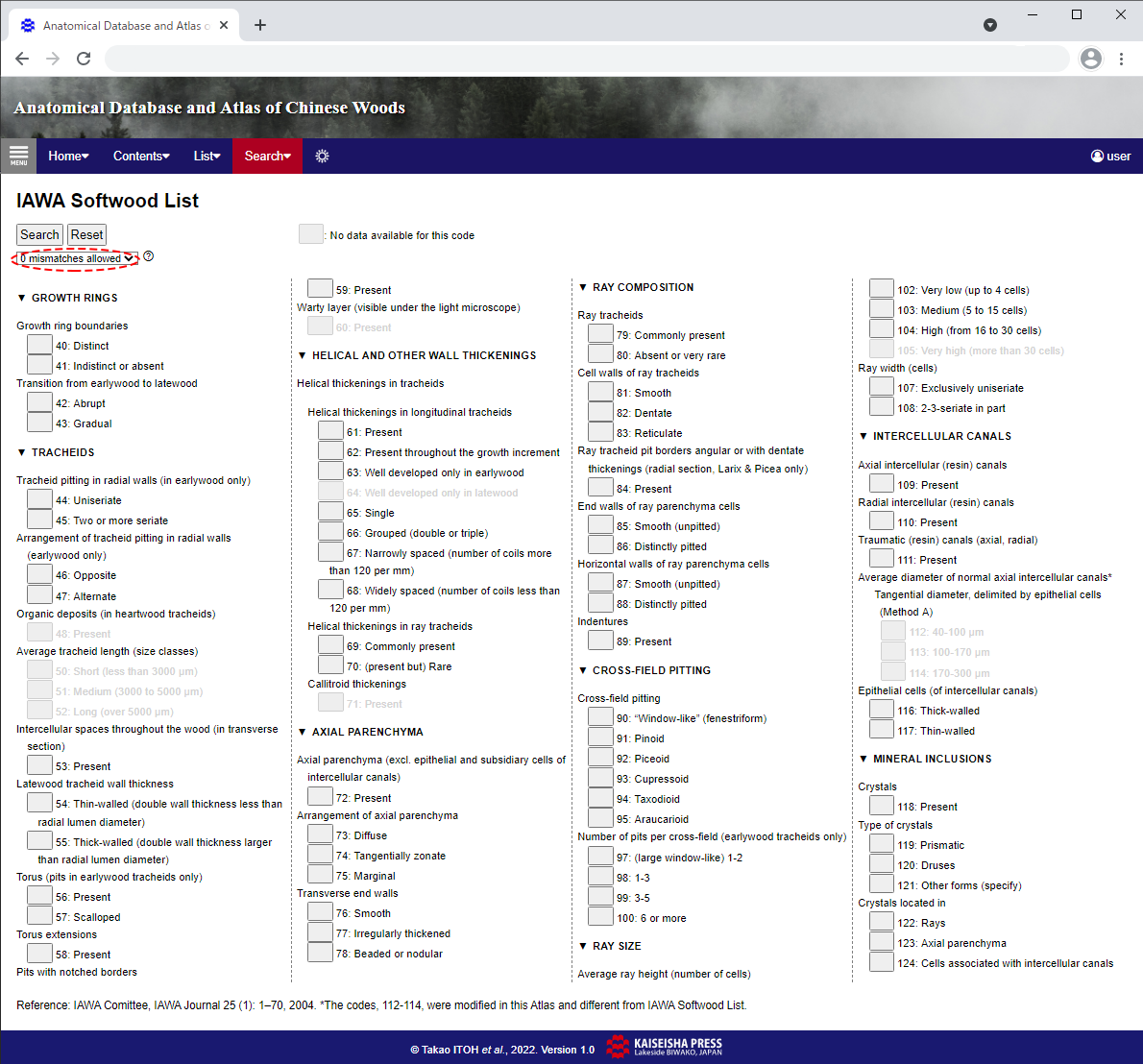
Task: Tick 122: Rays crystal location
Action: pos(882,921)
